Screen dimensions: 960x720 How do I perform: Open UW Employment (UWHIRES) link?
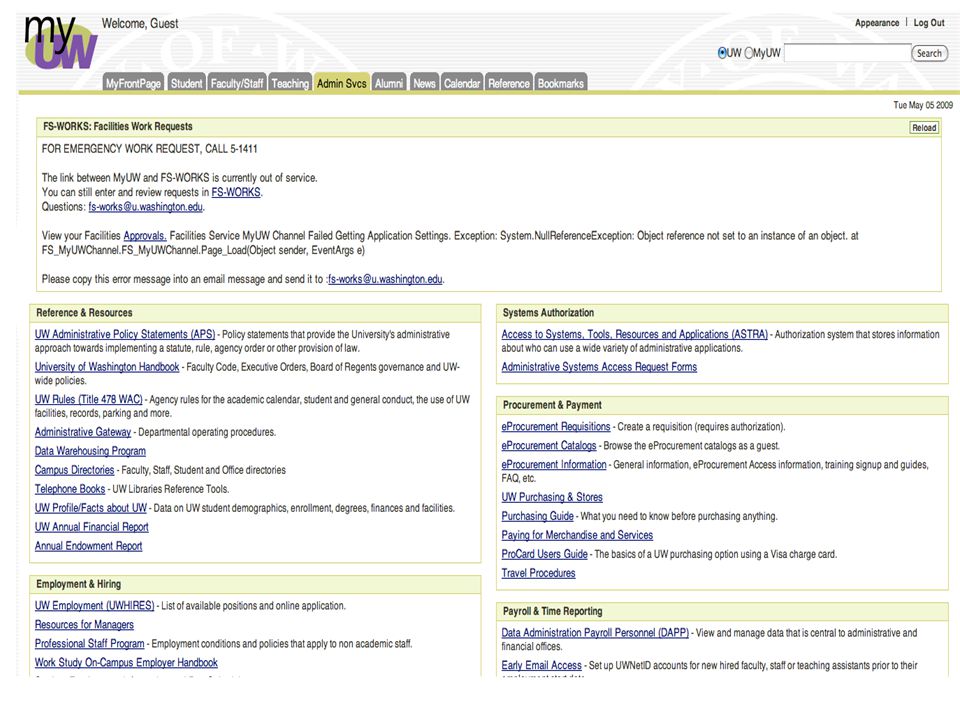[94, 606]
